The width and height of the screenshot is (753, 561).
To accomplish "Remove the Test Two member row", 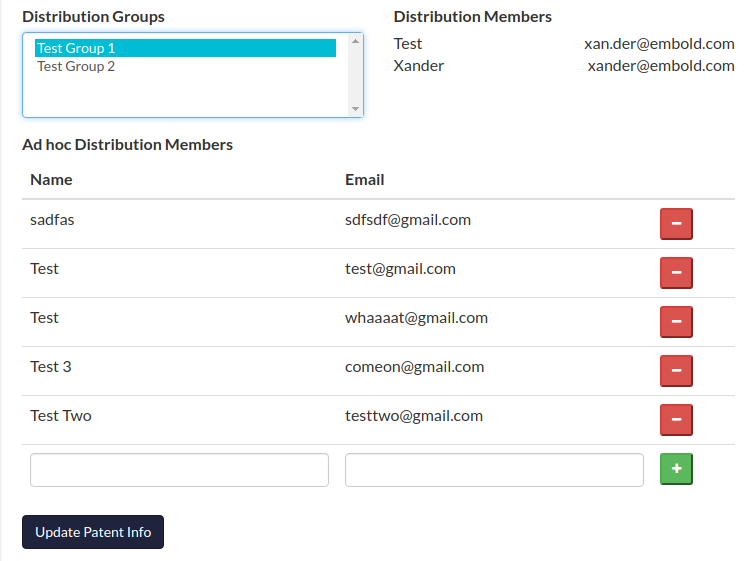I will pyautogui.click(x=676, y=420).
